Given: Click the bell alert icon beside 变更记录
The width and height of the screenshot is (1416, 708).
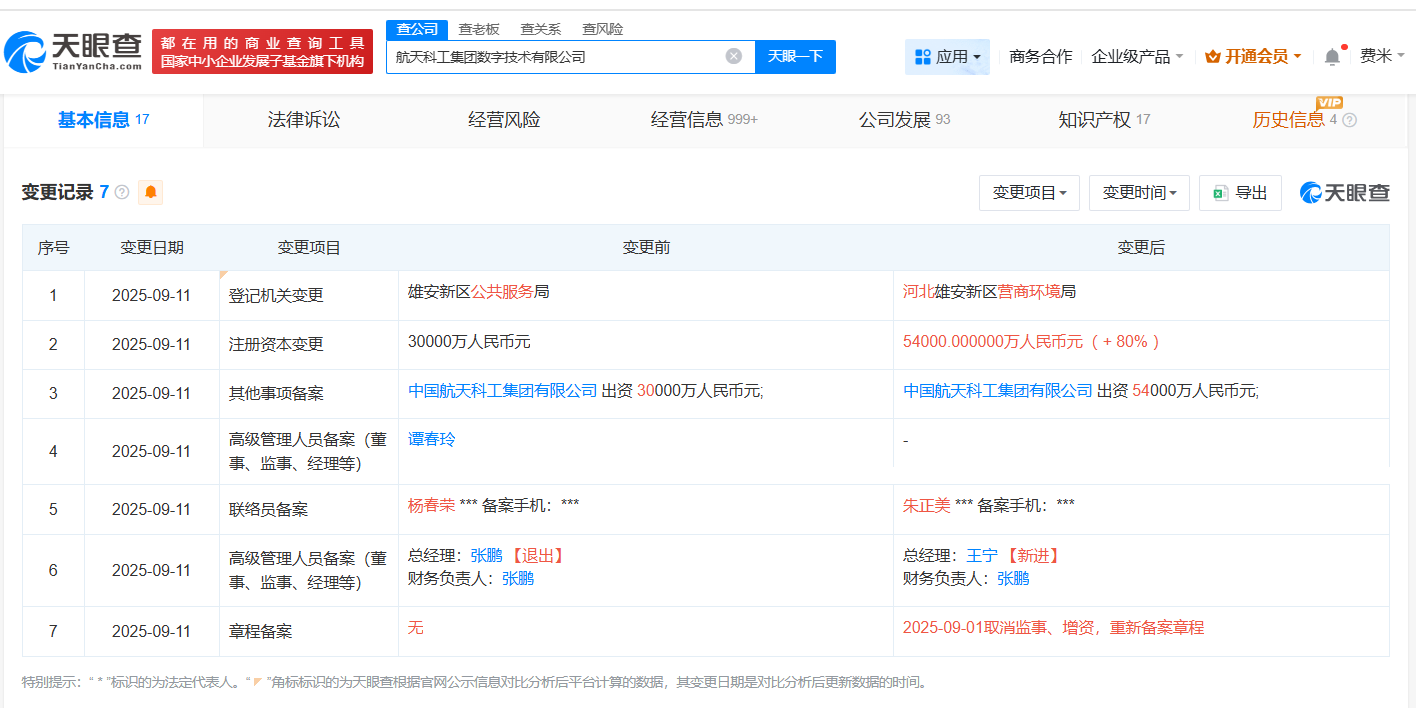Looking at the screenshot, I should pyautogui.click(x=150, y=192).
